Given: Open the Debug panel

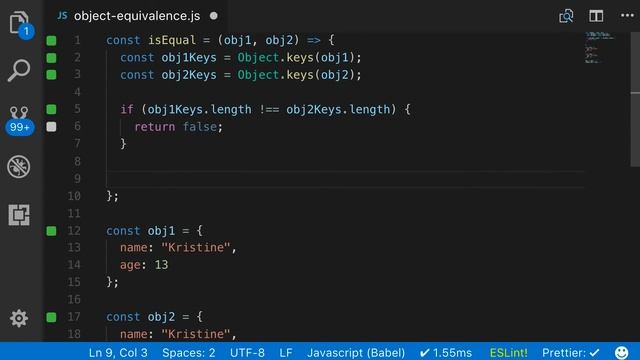Looking at the screenshot, I should 19,167.
